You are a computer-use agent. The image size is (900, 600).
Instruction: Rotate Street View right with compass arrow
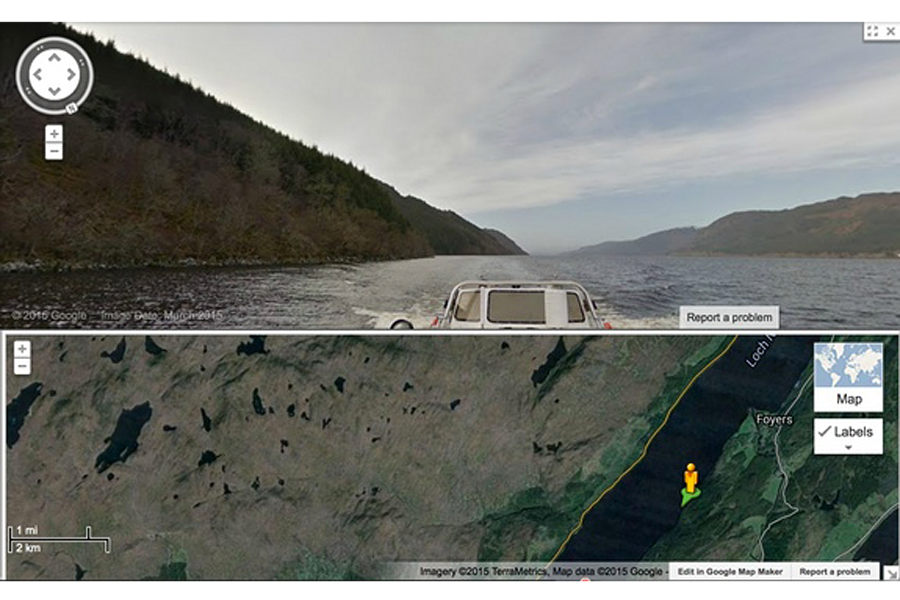click(71, 75)
